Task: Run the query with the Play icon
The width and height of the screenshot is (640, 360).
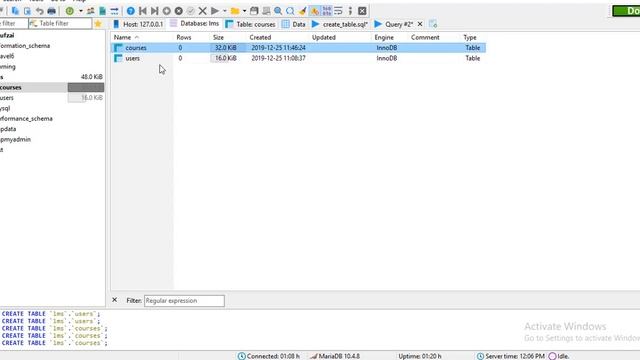Action: click(x=215, y=11)
